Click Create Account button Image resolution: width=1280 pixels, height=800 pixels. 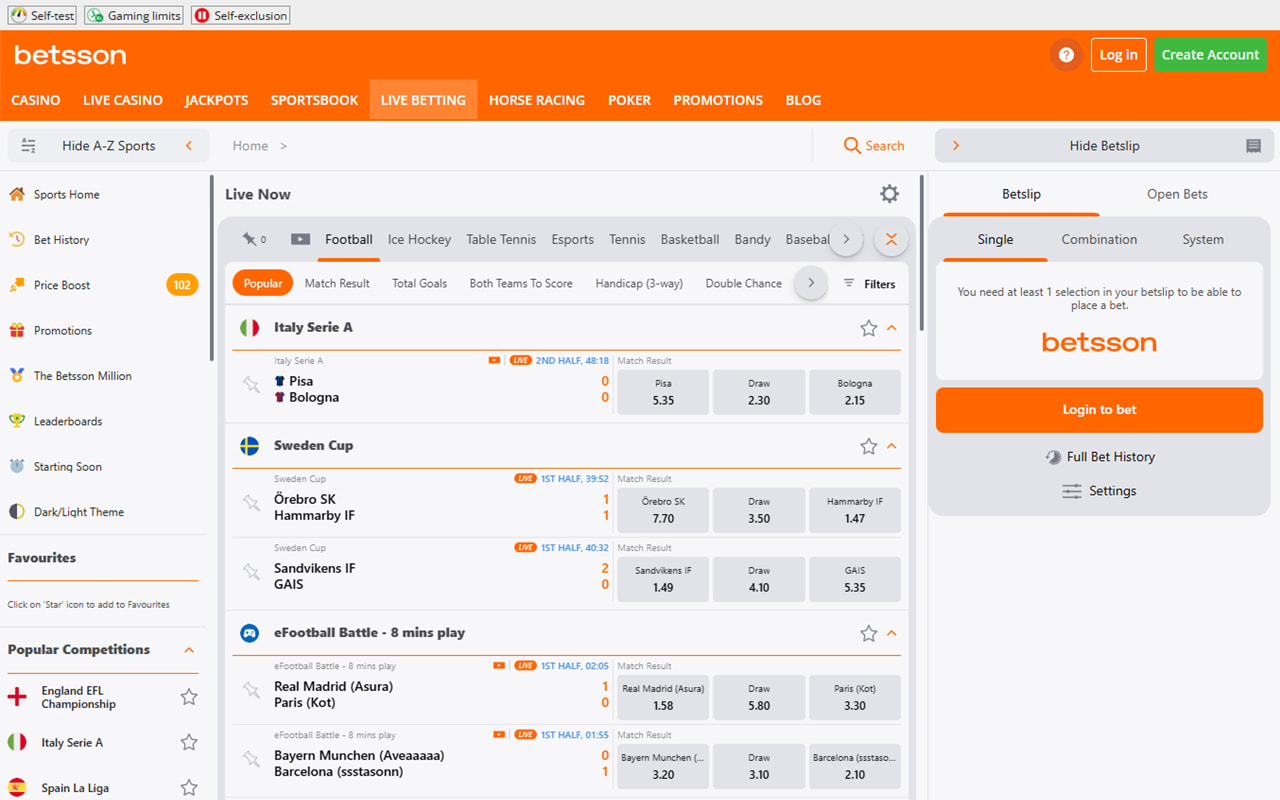(1210, 55)
